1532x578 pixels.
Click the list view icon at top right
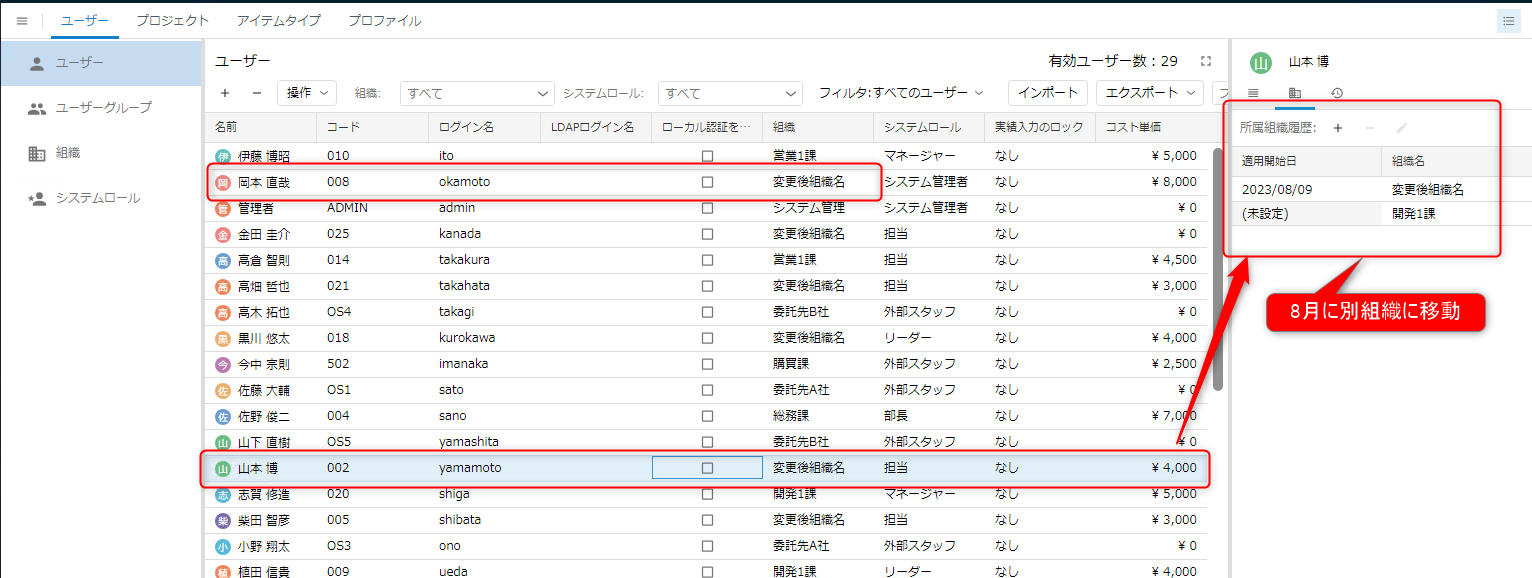[x=1508, y=21]
